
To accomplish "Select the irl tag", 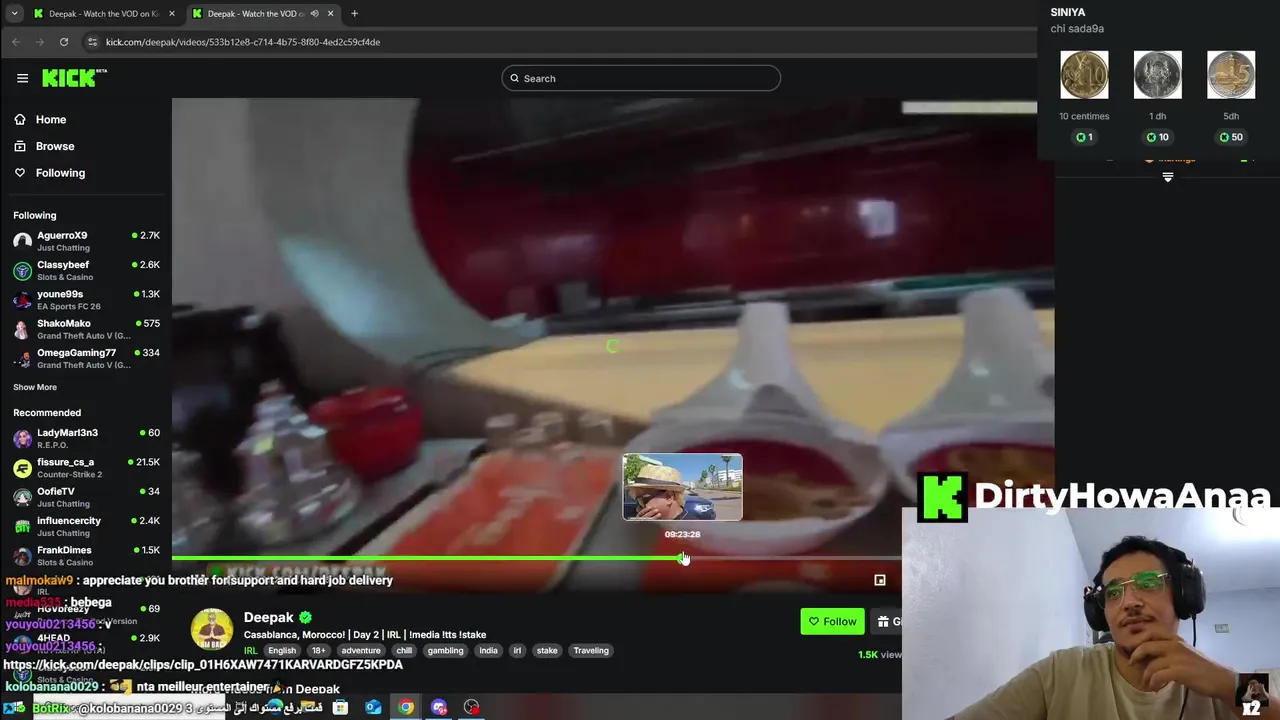I will 517,651.
